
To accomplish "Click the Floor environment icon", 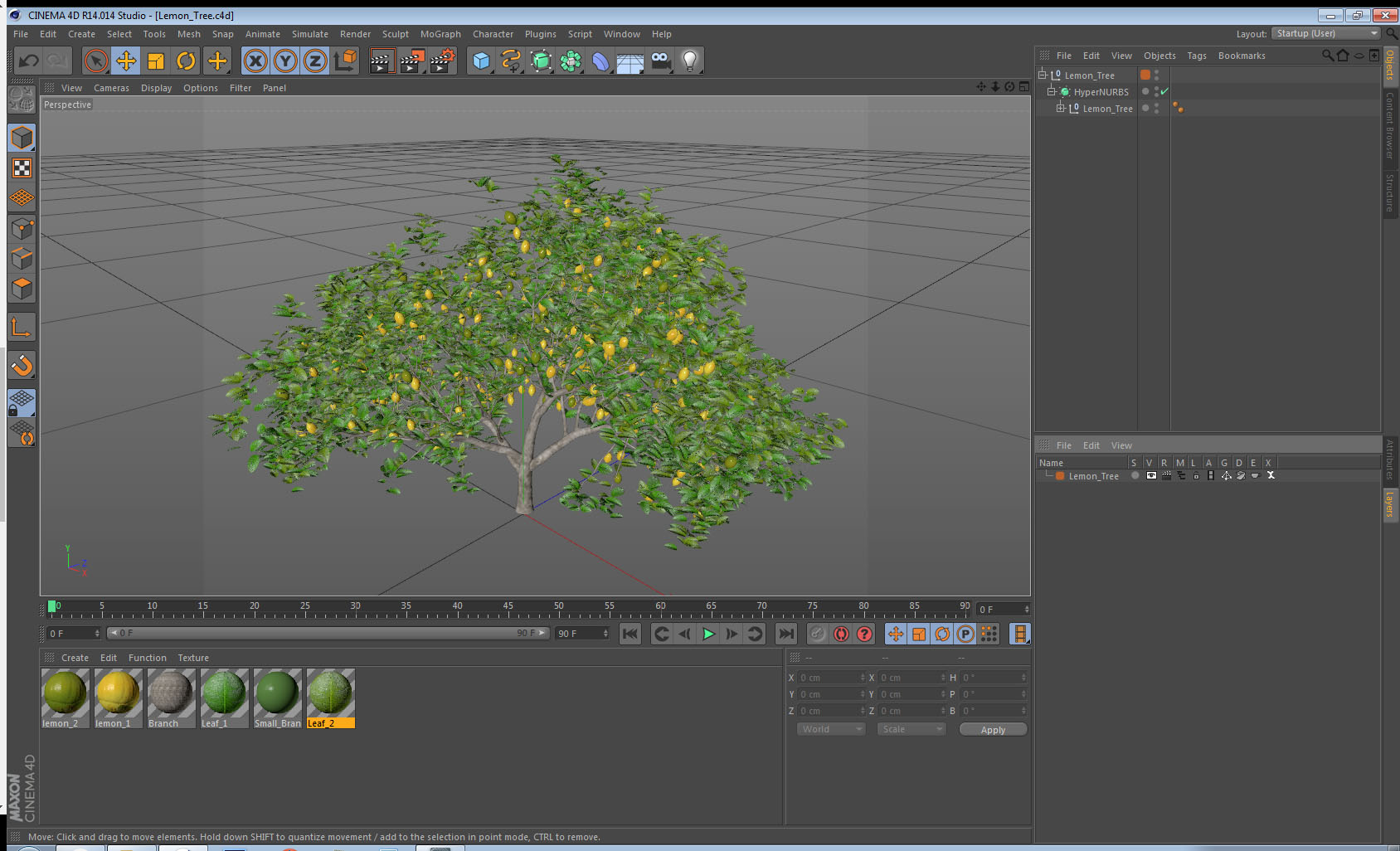I will click(630, 61).
